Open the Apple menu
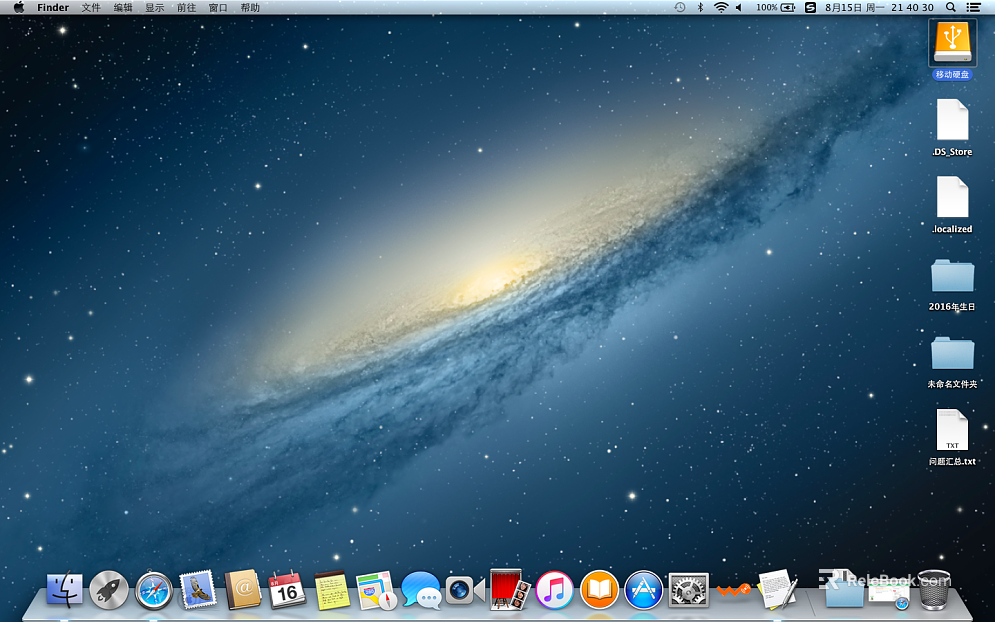995x622 pixels. [x=19, y=8]
